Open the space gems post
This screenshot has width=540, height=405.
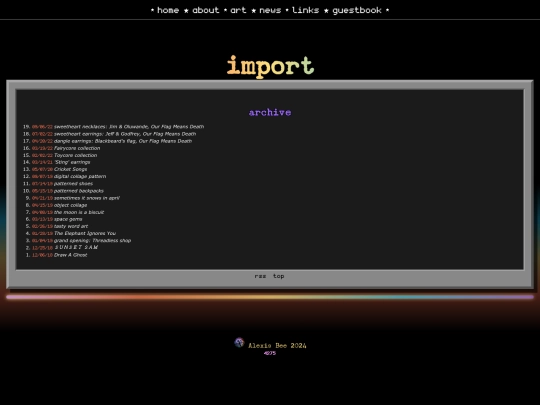coord(68,219)
